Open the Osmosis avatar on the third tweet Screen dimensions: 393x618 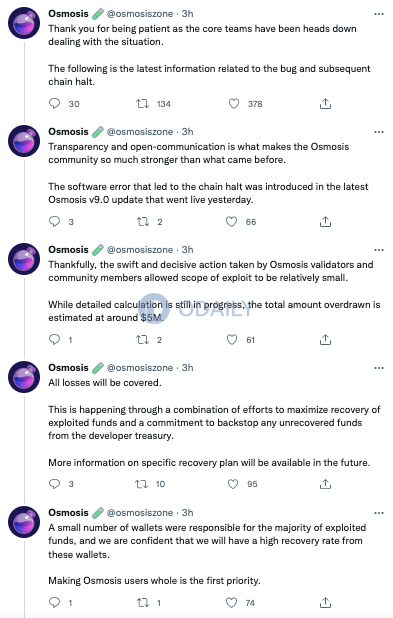(24, 259)
